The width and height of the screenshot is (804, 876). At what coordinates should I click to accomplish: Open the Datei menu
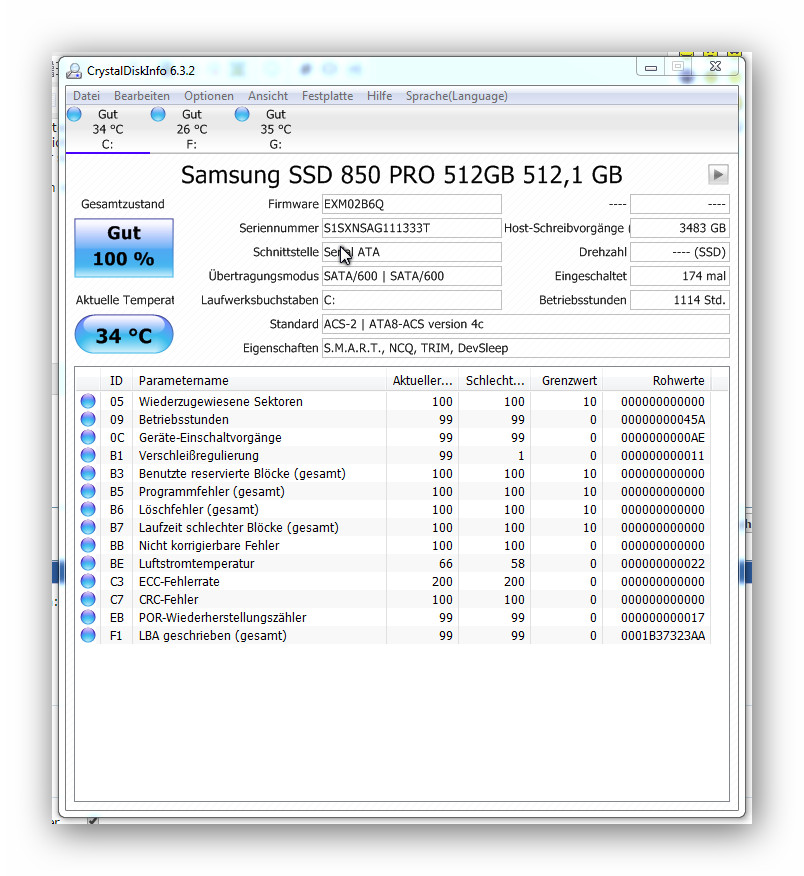click(x=86, y=96)
